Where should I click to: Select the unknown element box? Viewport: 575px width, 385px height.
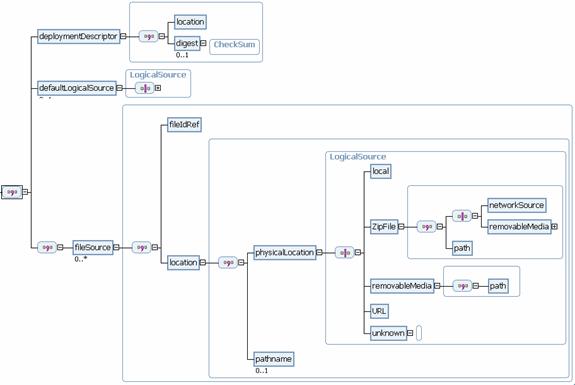coord(388,333)
